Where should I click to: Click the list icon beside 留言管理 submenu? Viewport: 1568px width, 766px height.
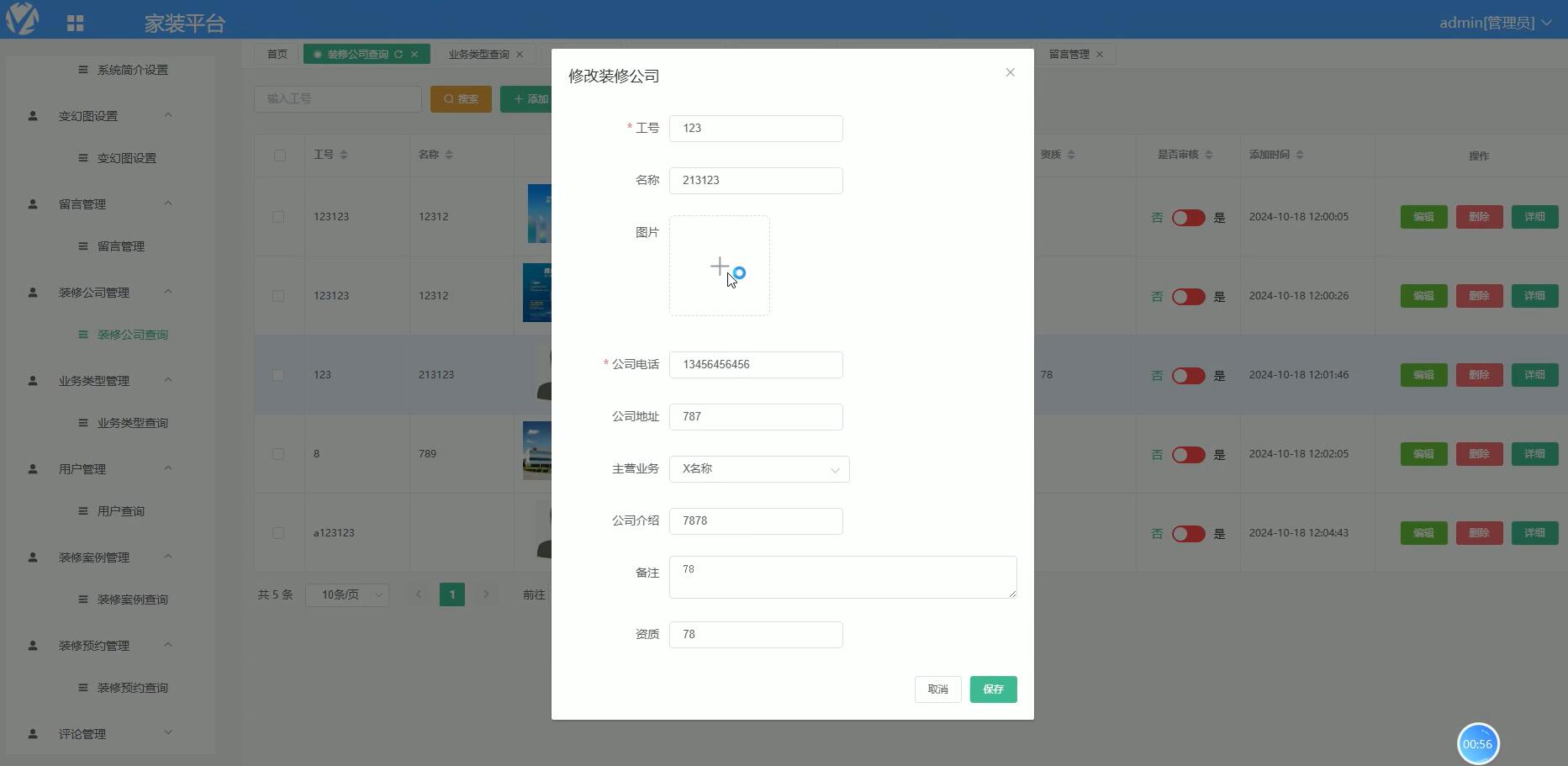(x=82, y=246)
